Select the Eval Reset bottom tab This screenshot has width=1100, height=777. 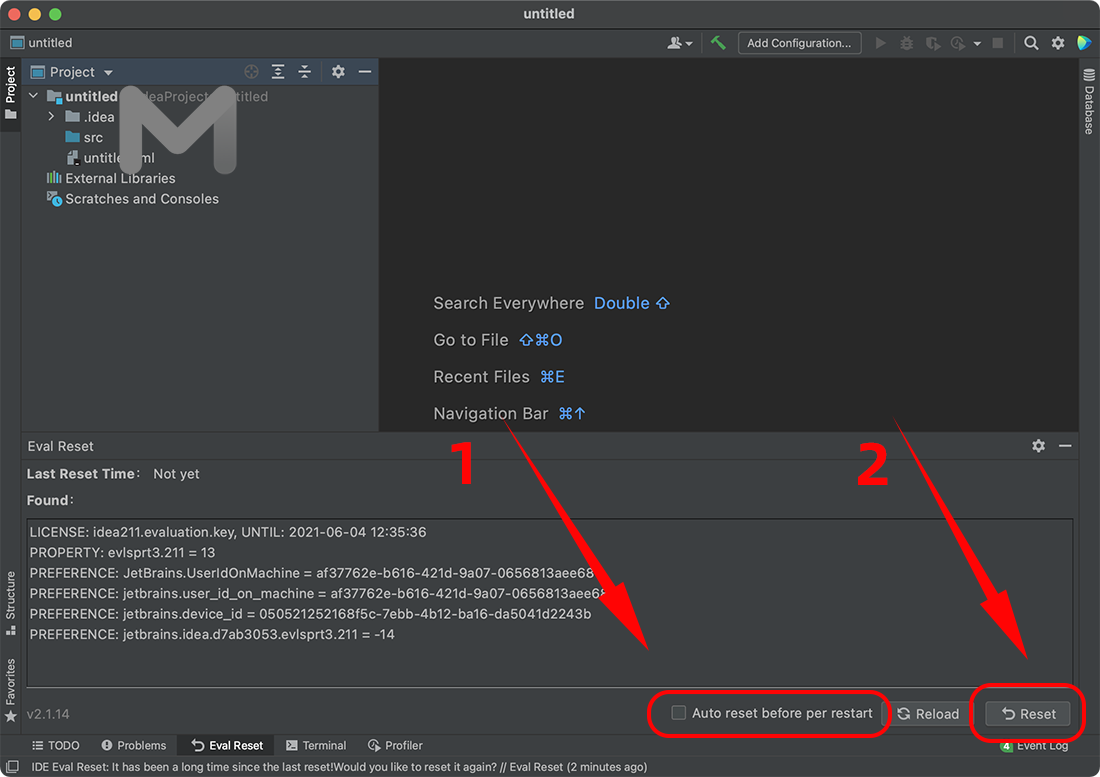227,745
